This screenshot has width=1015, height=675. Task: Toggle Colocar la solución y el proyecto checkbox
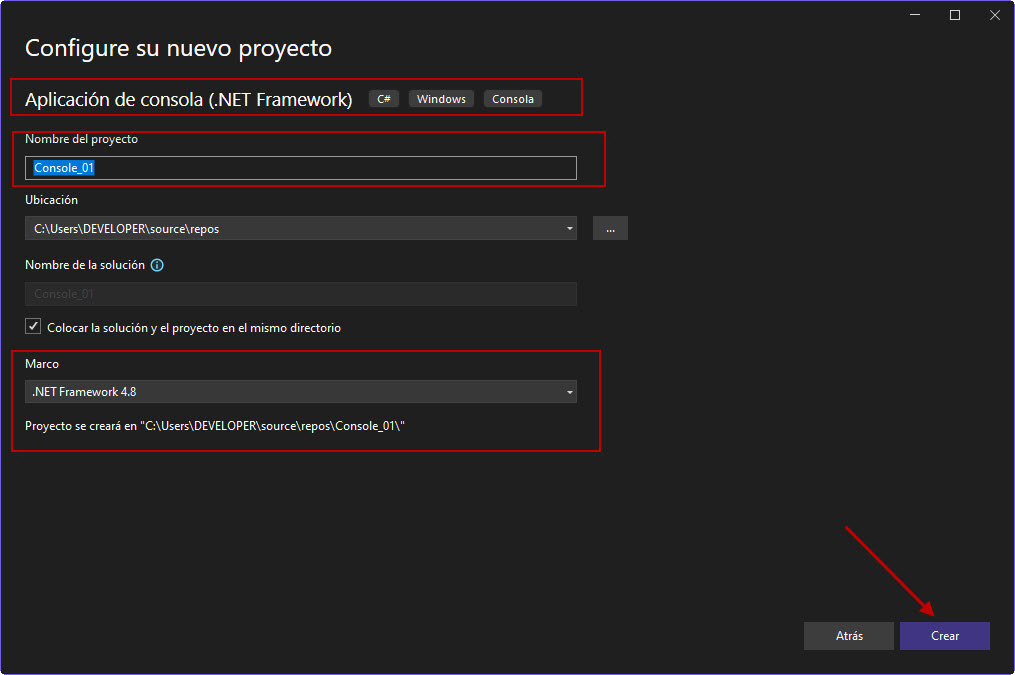tap(33, 326)
